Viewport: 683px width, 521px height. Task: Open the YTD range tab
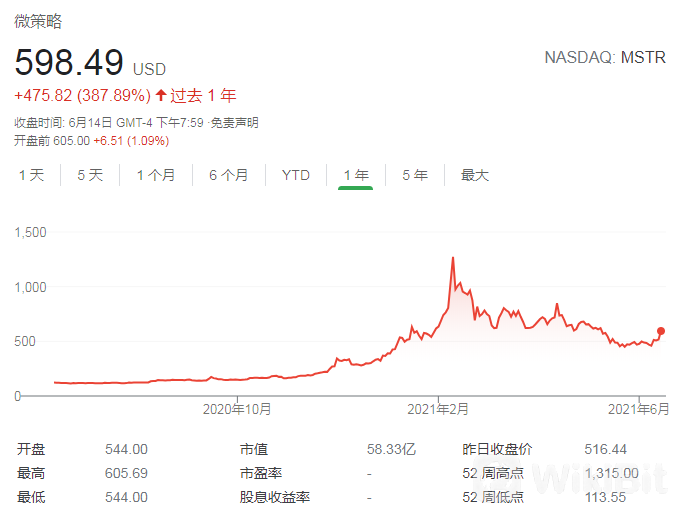[x=296, y=175]
